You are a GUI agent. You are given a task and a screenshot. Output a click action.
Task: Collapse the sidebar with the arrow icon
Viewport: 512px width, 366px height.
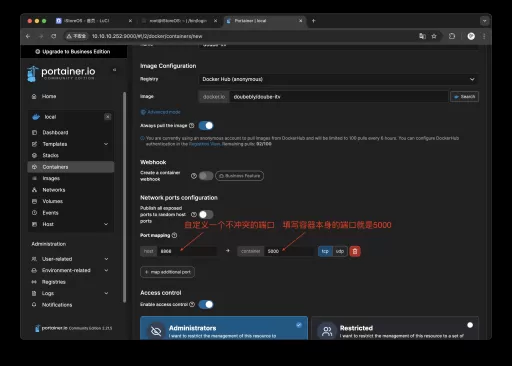click(114, 70)
